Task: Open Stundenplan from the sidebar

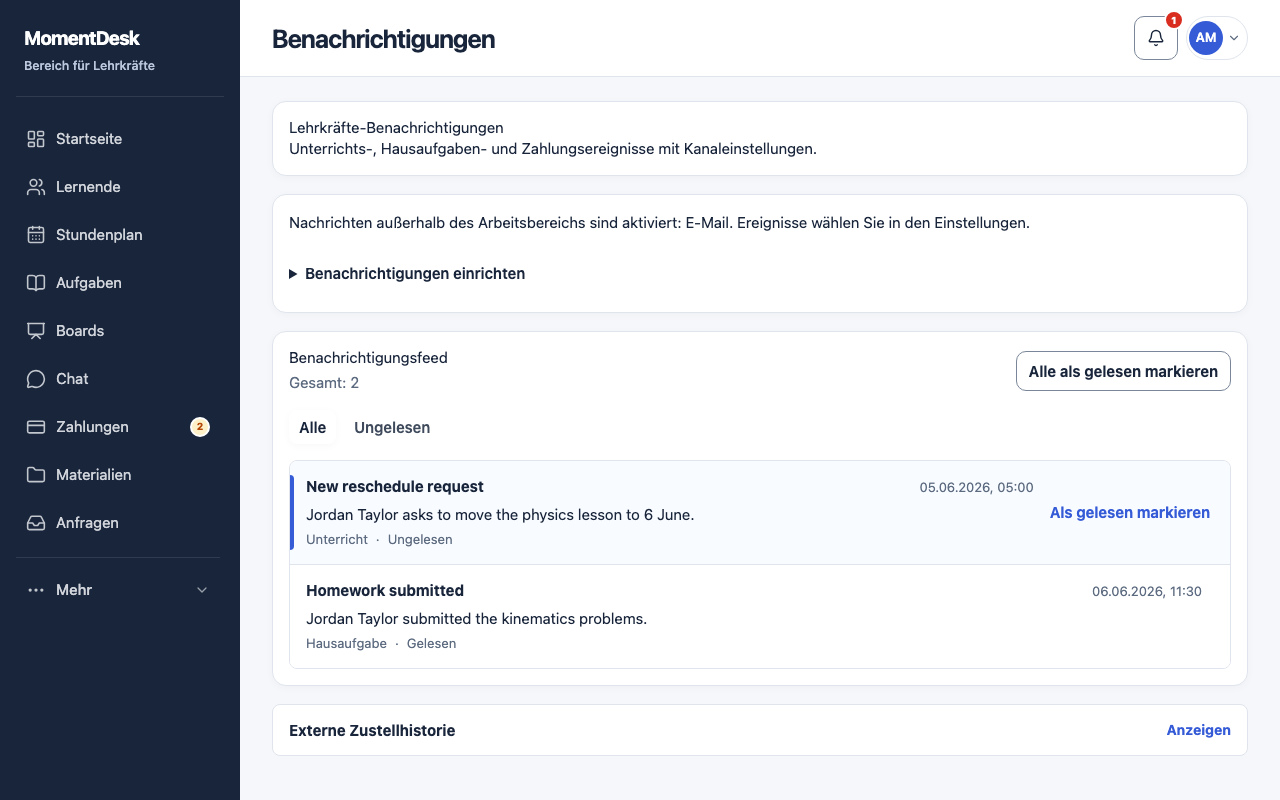Action: [120, 235]
